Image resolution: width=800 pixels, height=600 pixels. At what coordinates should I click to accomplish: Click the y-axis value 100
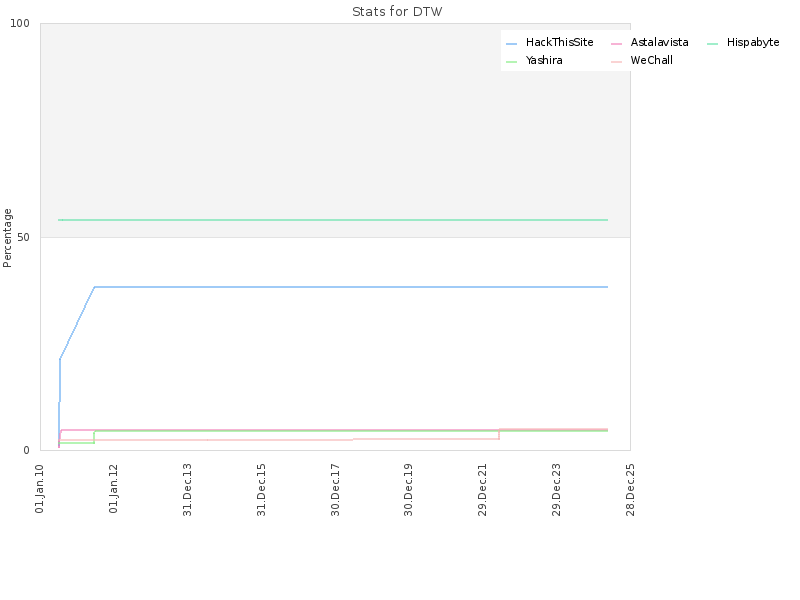click(x=20, y=23)
